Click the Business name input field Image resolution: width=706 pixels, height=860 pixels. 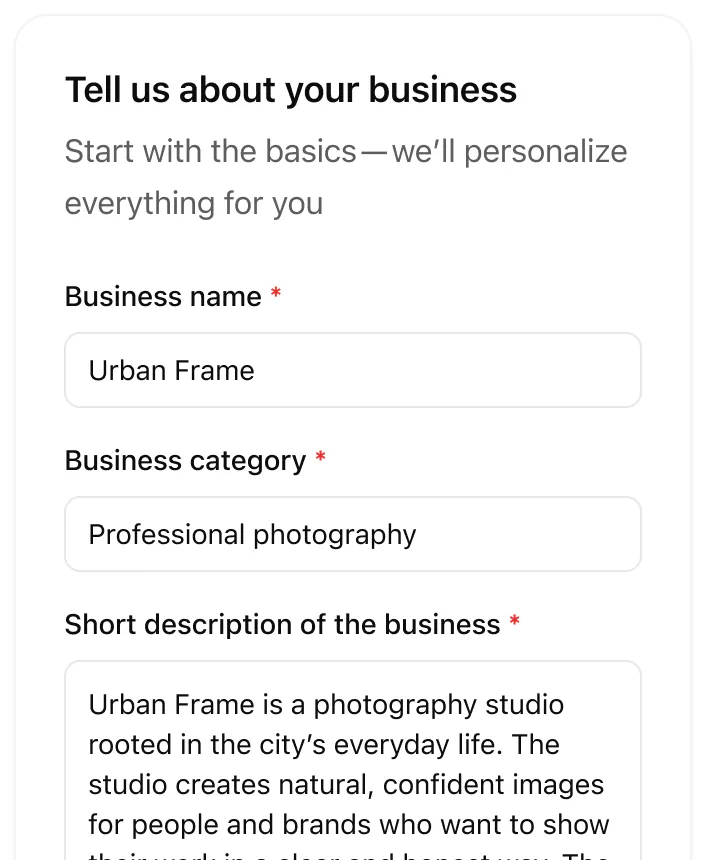point(352,370)
